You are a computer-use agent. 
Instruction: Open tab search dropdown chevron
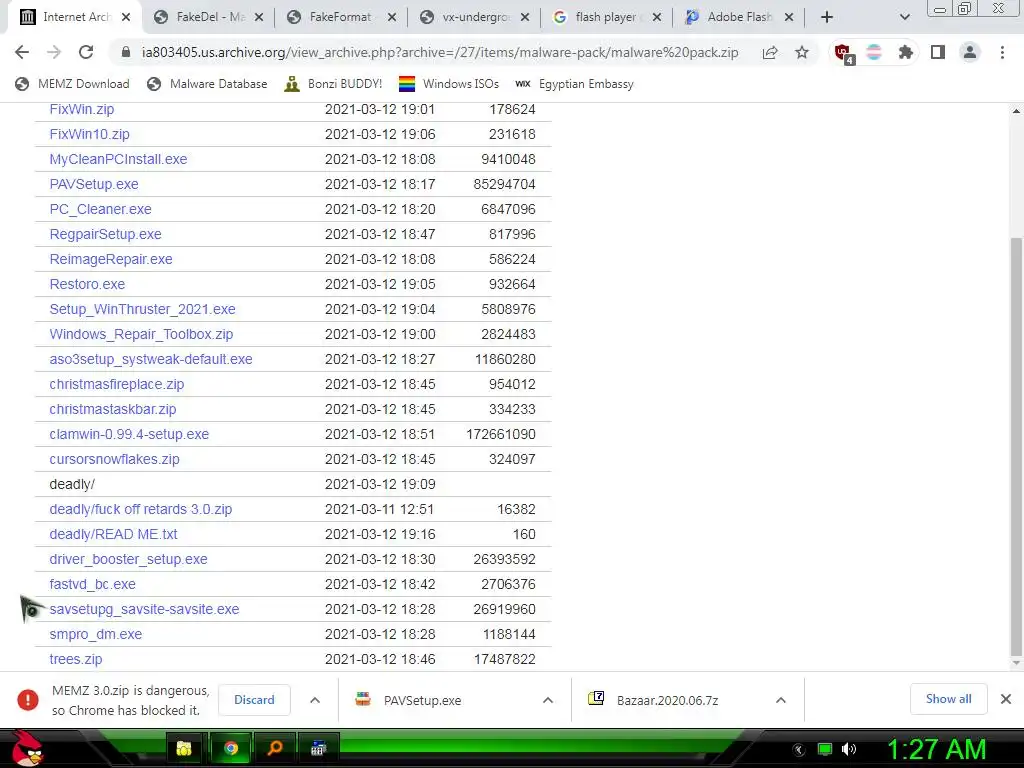[904, 17]
